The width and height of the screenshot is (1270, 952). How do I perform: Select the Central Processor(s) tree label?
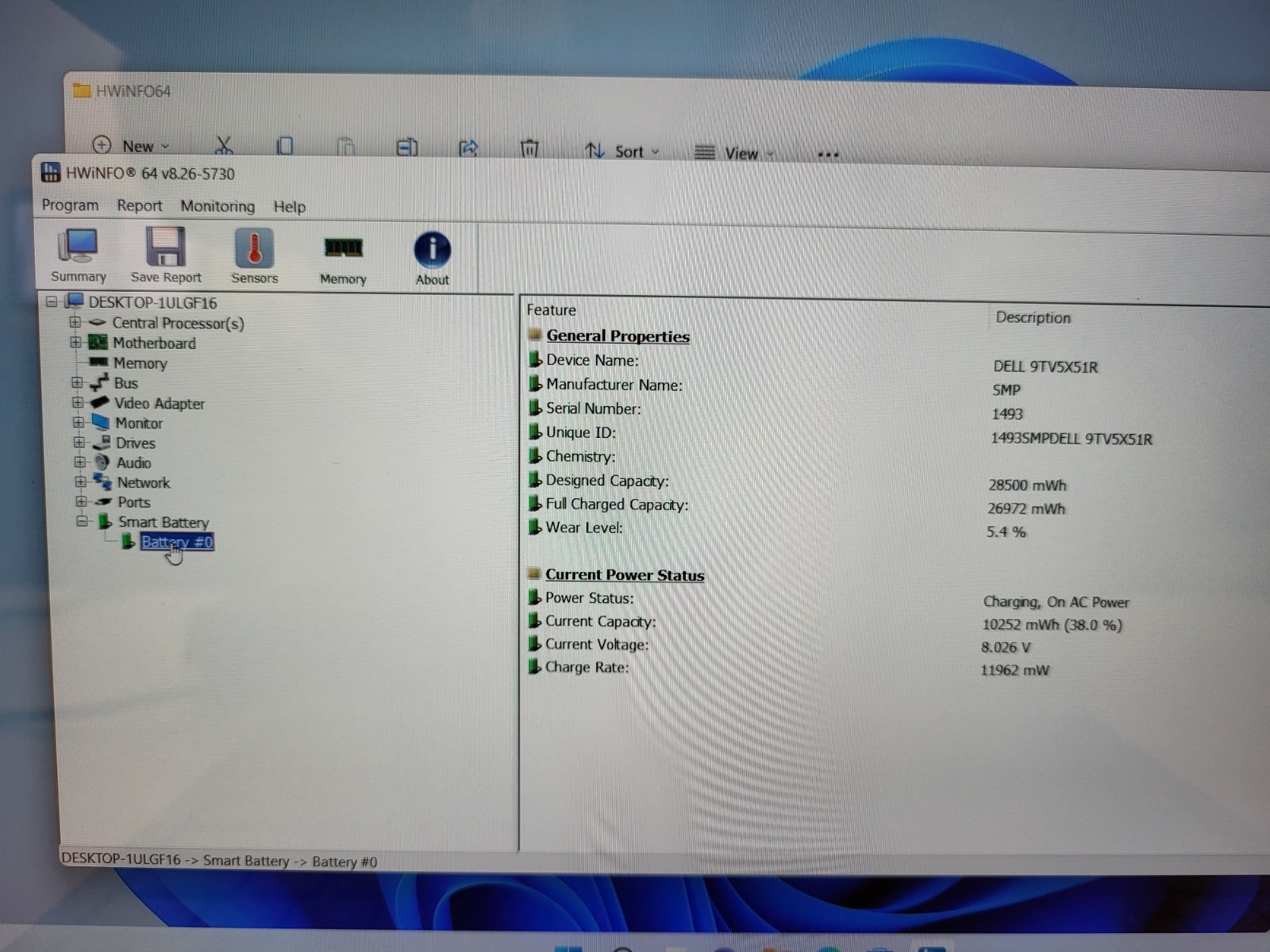[178, 323]
